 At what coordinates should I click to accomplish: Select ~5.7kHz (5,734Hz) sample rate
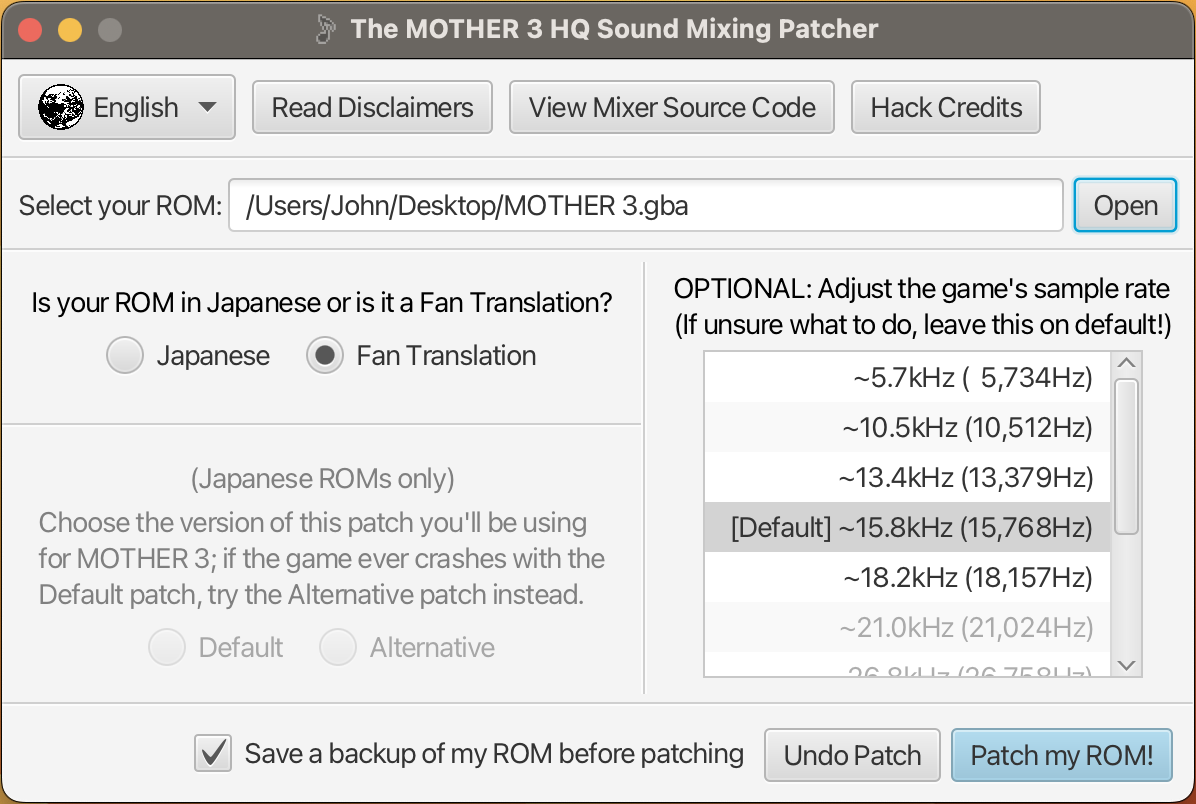(x=907, y=378)
